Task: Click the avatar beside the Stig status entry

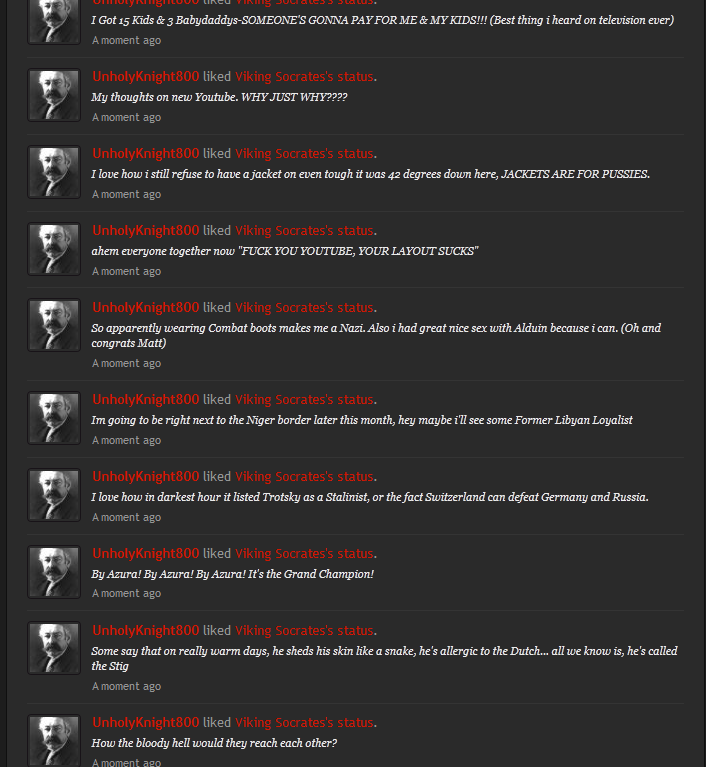Action: point(54,649)
